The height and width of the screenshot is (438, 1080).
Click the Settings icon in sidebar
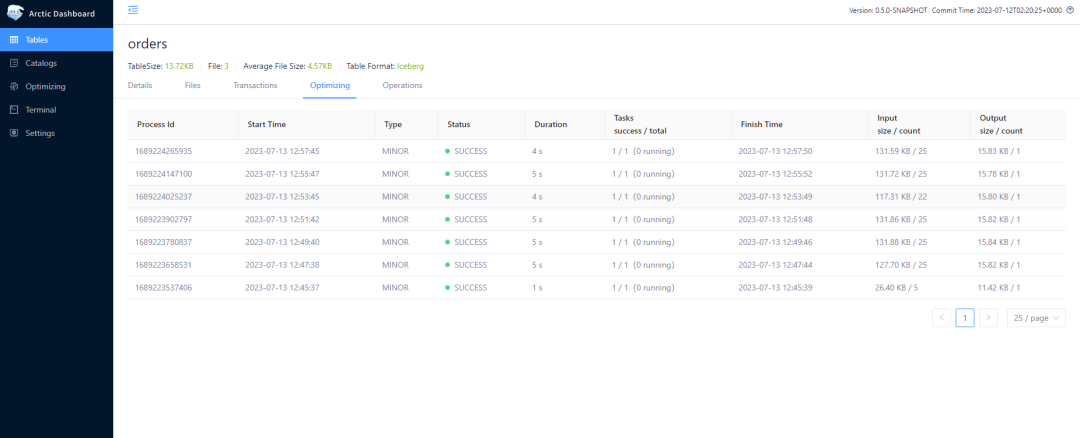point(14,133)
